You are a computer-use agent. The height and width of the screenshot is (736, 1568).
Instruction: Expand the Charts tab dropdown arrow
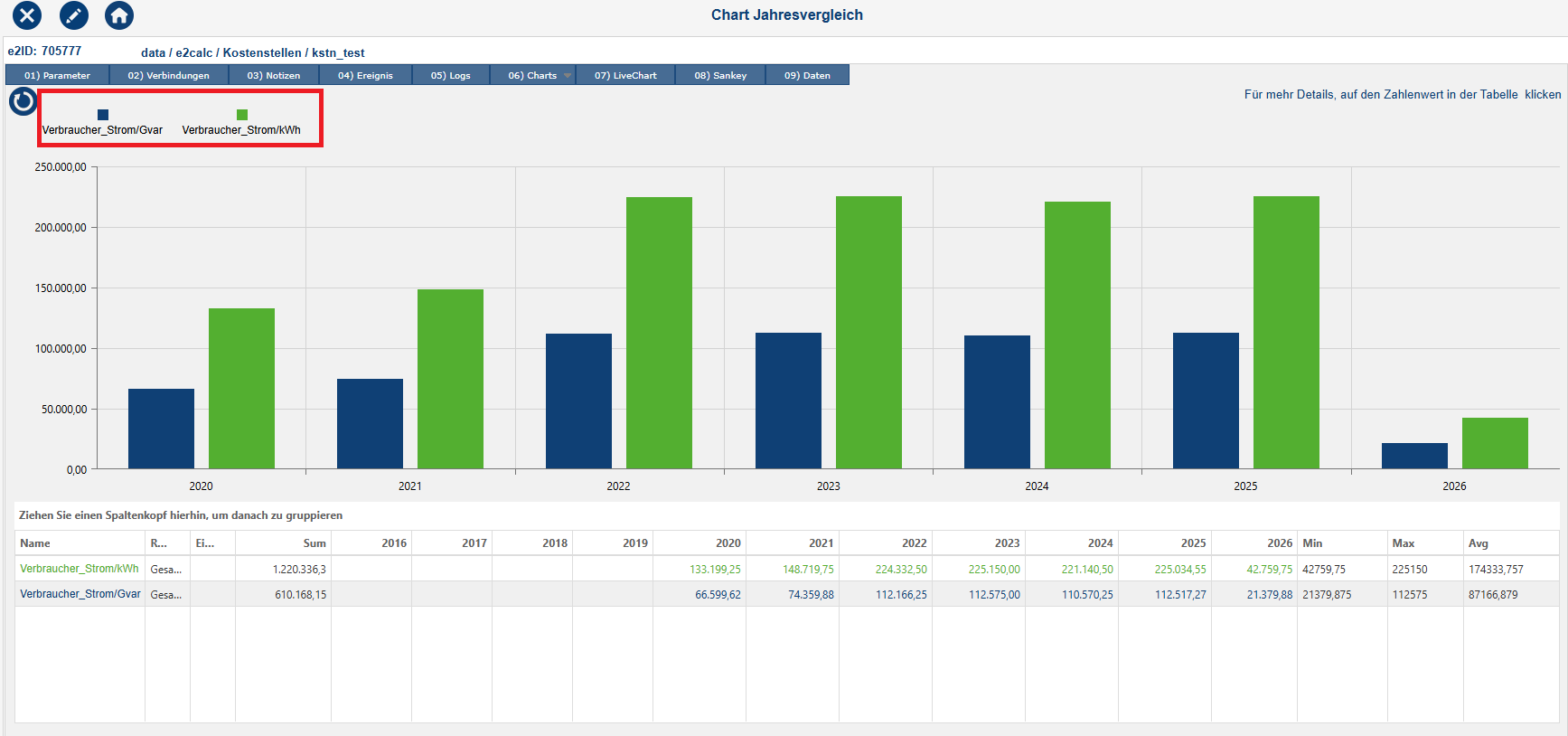click(568, 75)
